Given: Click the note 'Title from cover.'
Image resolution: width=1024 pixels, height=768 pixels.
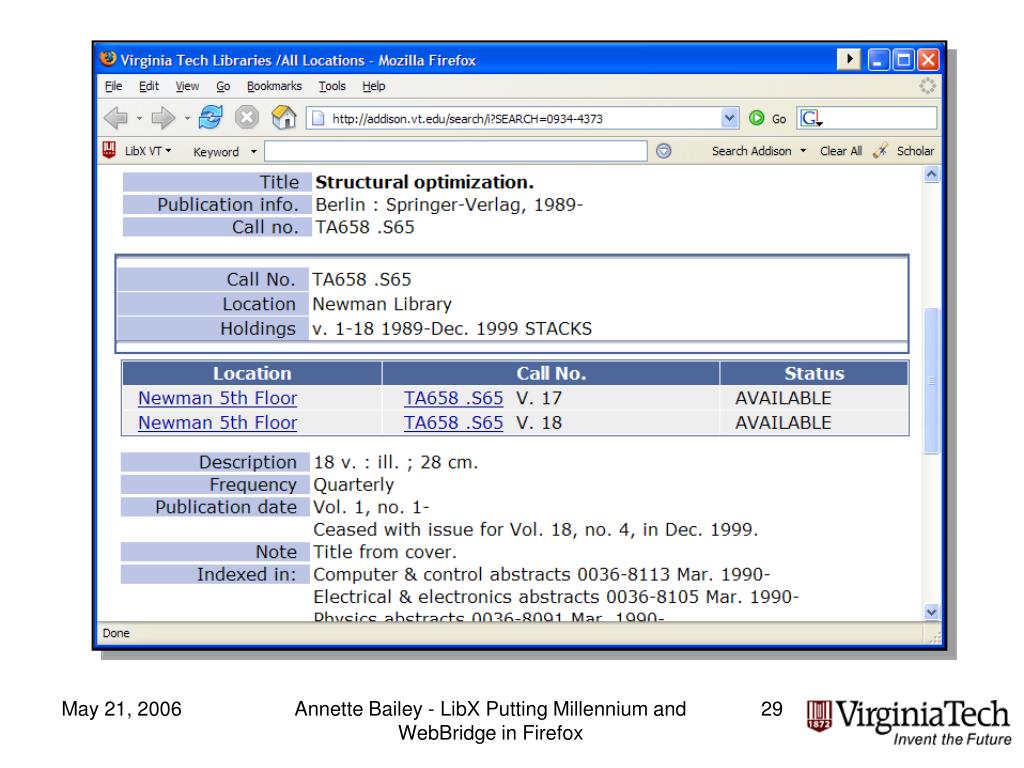Looking at the screenshot, I should 385,552.
